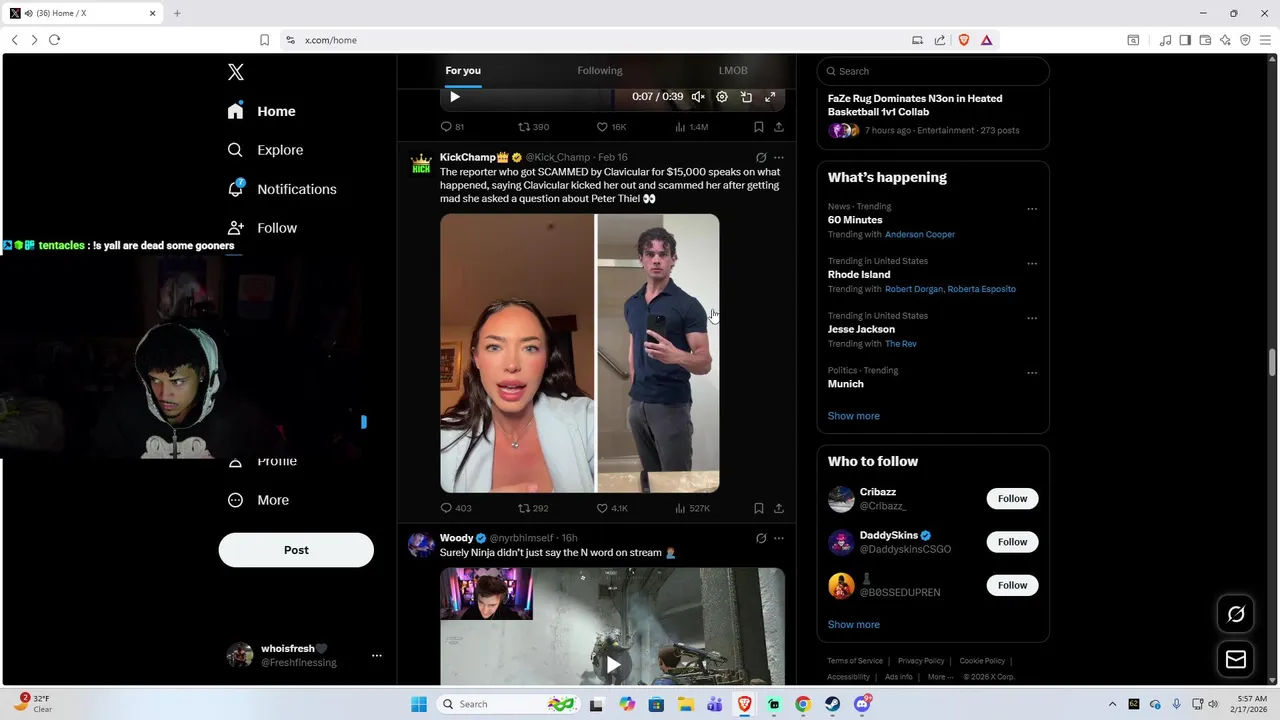Open Terms of Service link
Viewport: 1280px width, 720px height.
point(855,661)
